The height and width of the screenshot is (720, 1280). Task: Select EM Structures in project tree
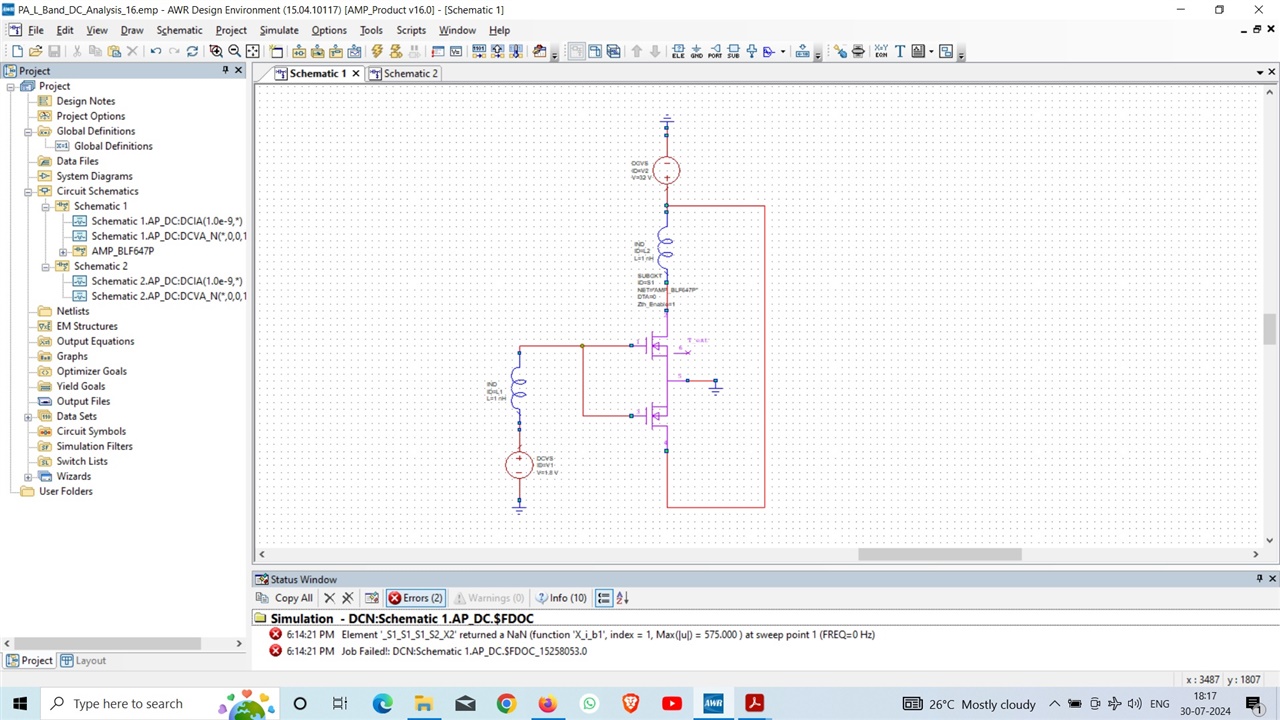click(x=86, y=326)
